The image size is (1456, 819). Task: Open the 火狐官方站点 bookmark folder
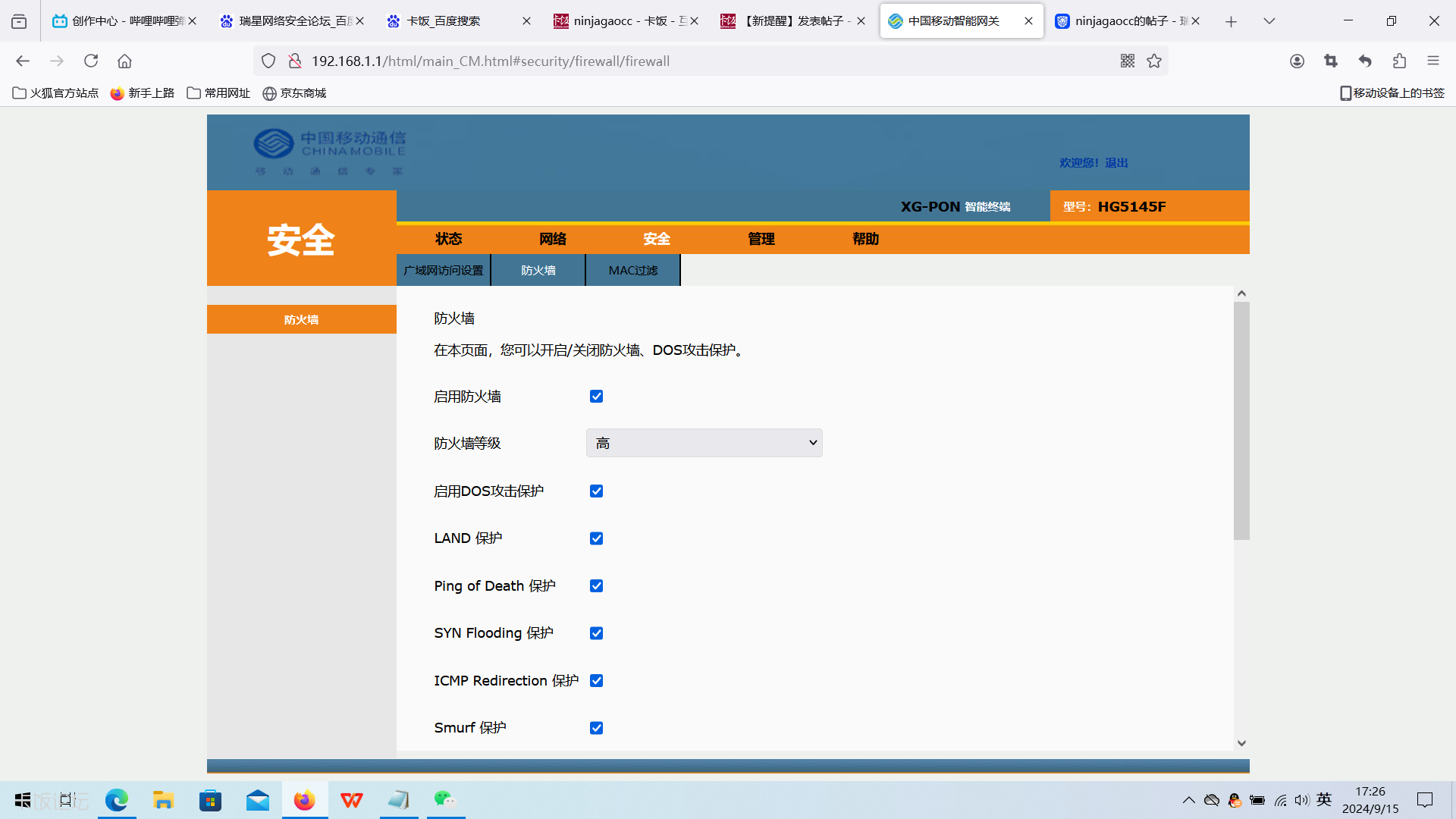(x=56, y=93)
